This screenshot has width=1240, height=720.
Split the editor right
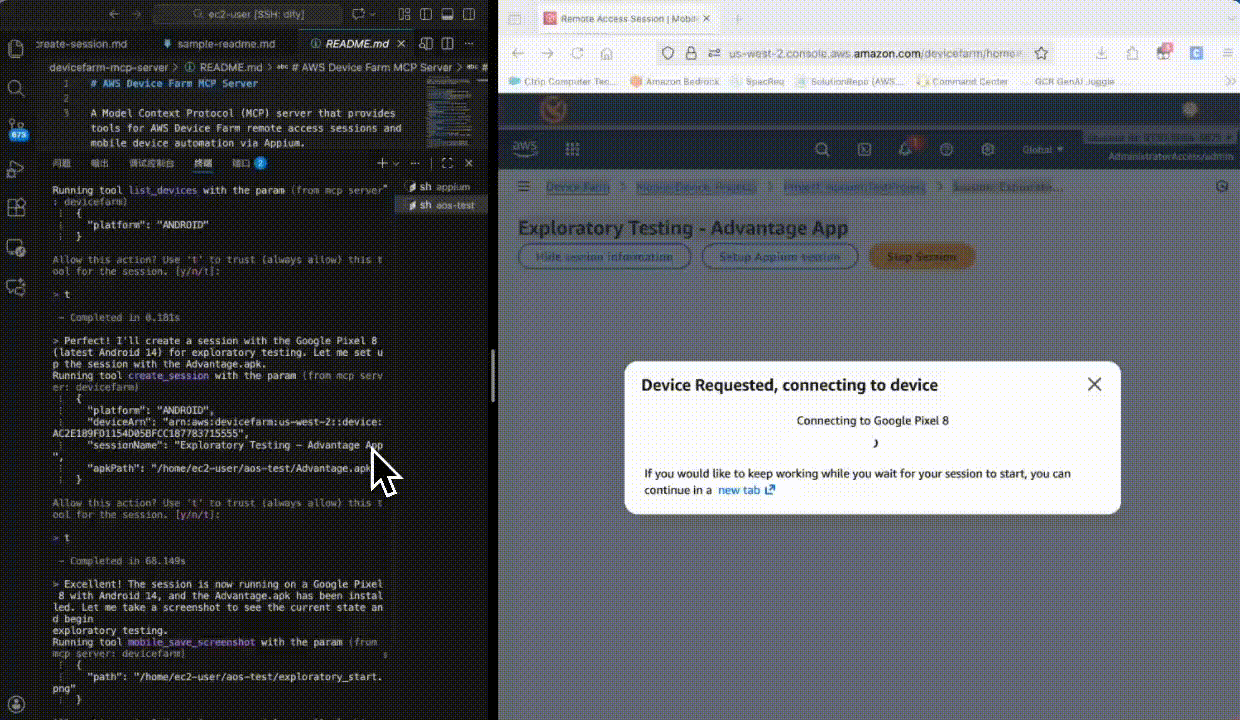tap(448, 44)
